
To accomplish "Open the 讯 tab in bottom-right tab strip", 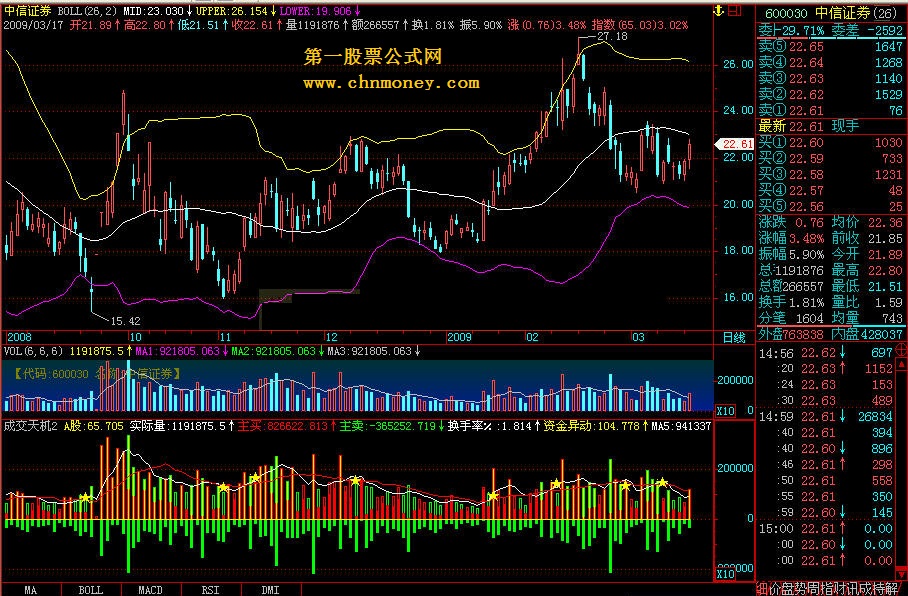I will click(851, 589).
